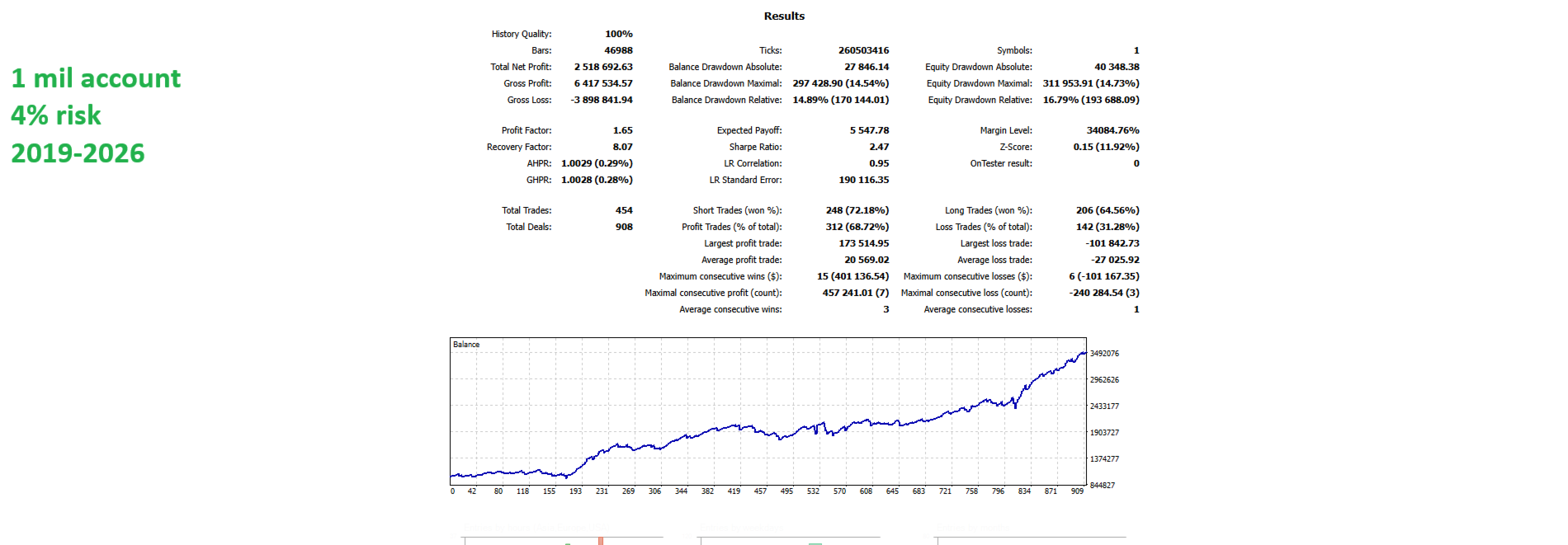Click the '2019-2026' green annotation
The height and width of the screenshot is (545, 1568).
point(78,153)
